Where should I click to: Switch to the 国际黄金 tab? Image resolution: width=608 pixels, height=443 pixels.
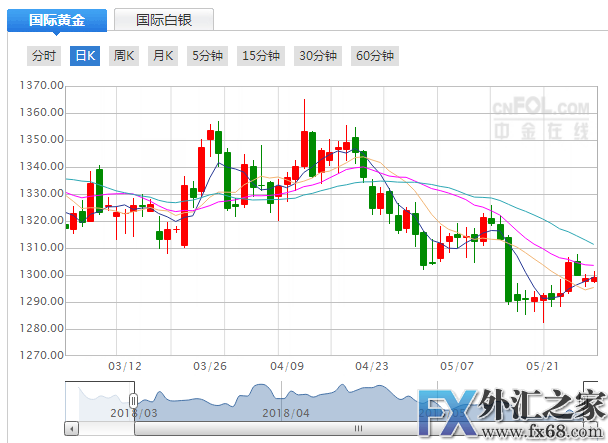click(x=55, y=19)
